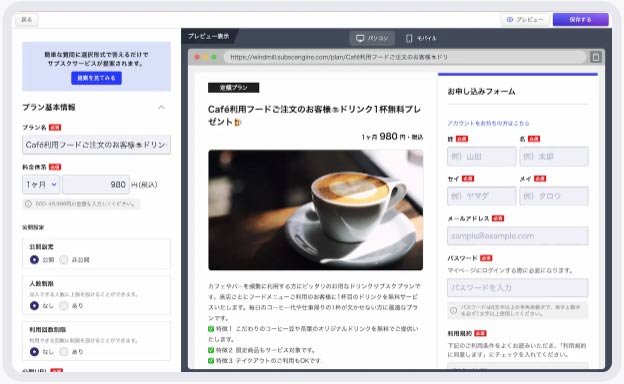
Task: Click the clipboard copy icon beside URL
Action: point(595,57)
